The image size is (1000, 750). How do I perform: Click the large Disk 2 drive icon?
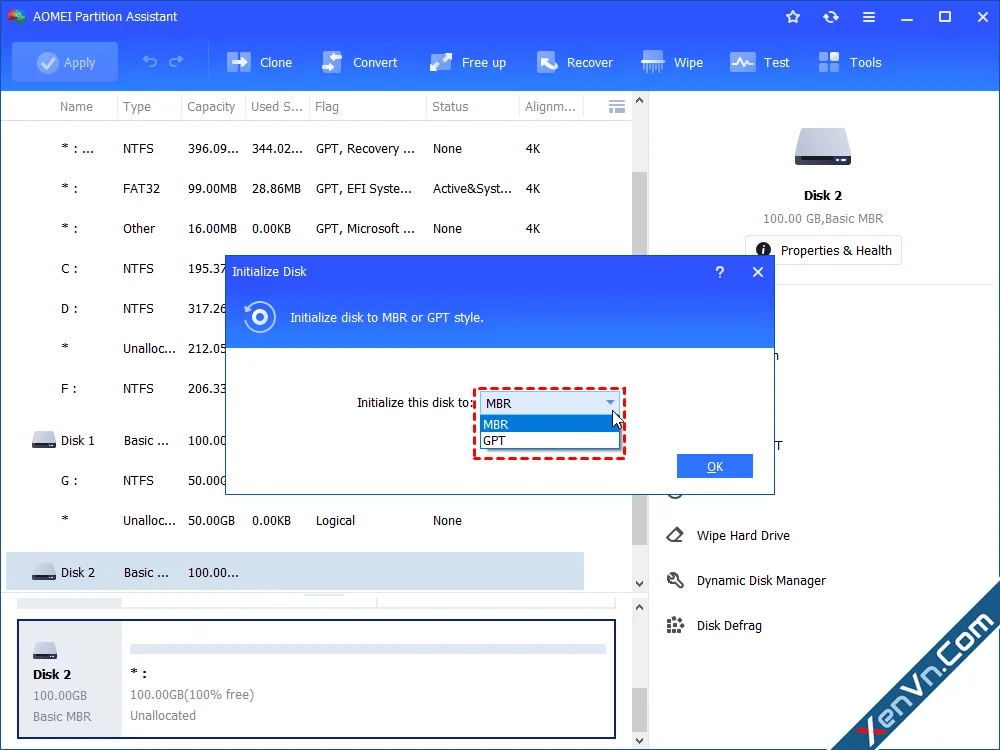click(823, 147)
